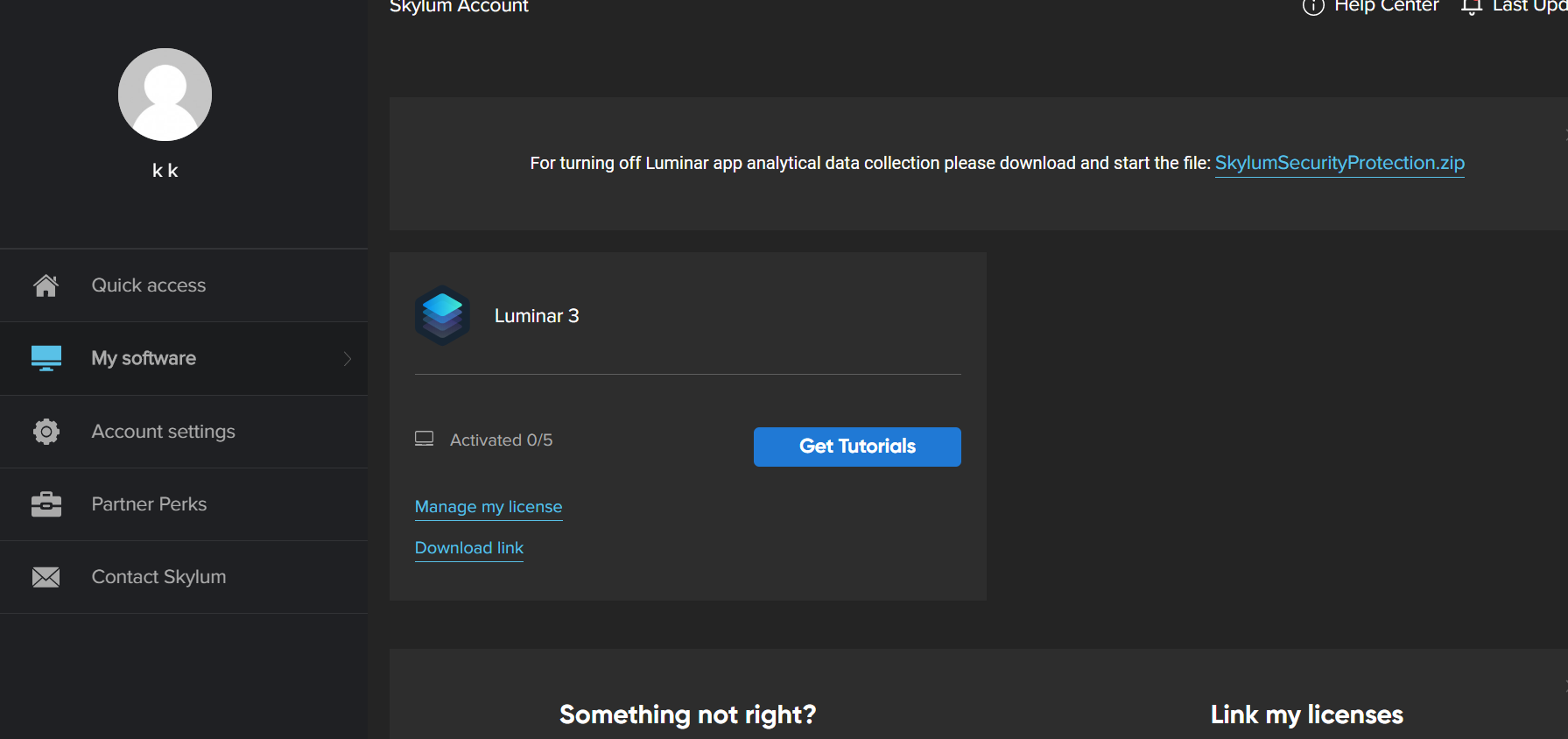The height and width of the screenshot is (739, 1568).
Task: Select the My software monitor icon
Action: (46, 358)
